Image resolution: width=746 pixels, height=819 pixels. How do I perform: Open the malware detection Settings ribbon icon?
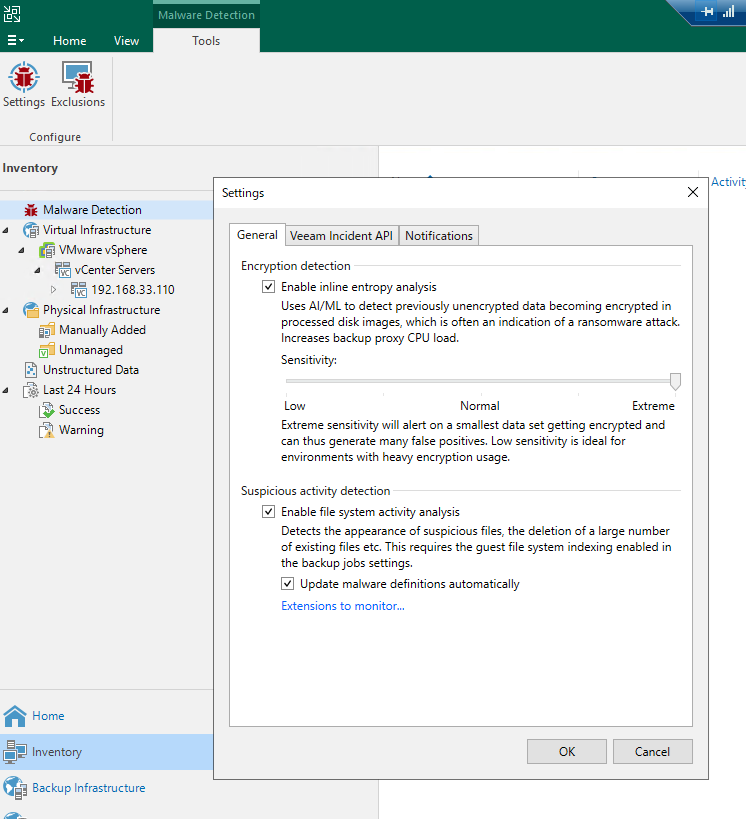click(x=24, y=85)
